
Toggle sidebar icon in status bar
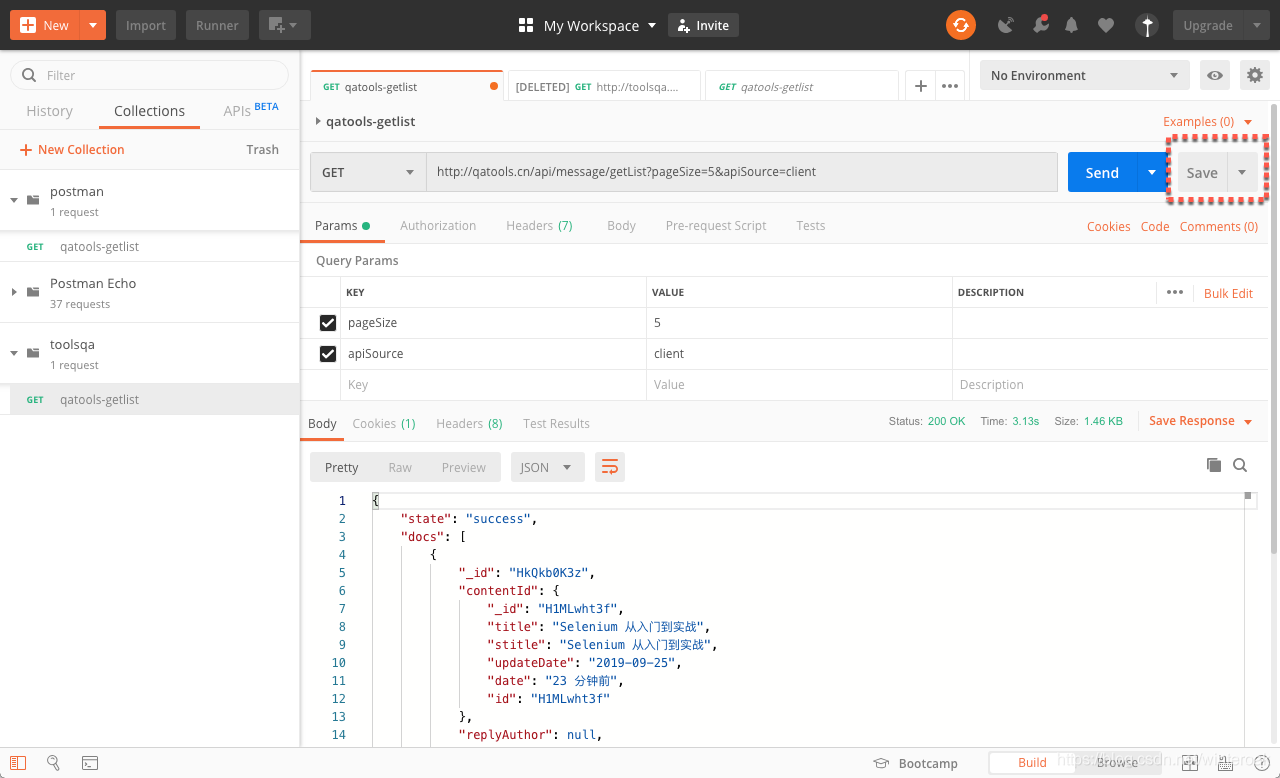[18, 763]
